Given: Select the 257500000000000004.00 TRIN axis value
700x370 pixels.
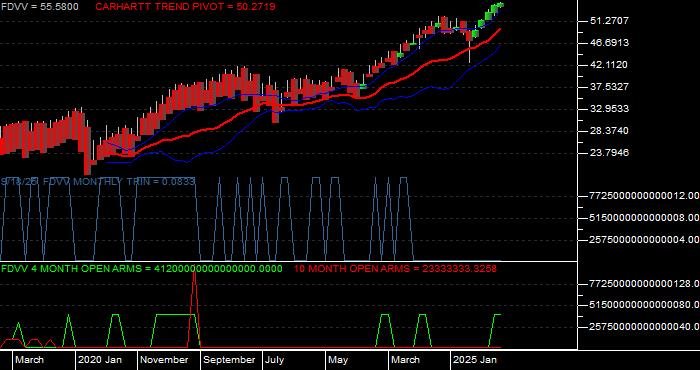Looking at the screenshot, I should click(645, 240).
